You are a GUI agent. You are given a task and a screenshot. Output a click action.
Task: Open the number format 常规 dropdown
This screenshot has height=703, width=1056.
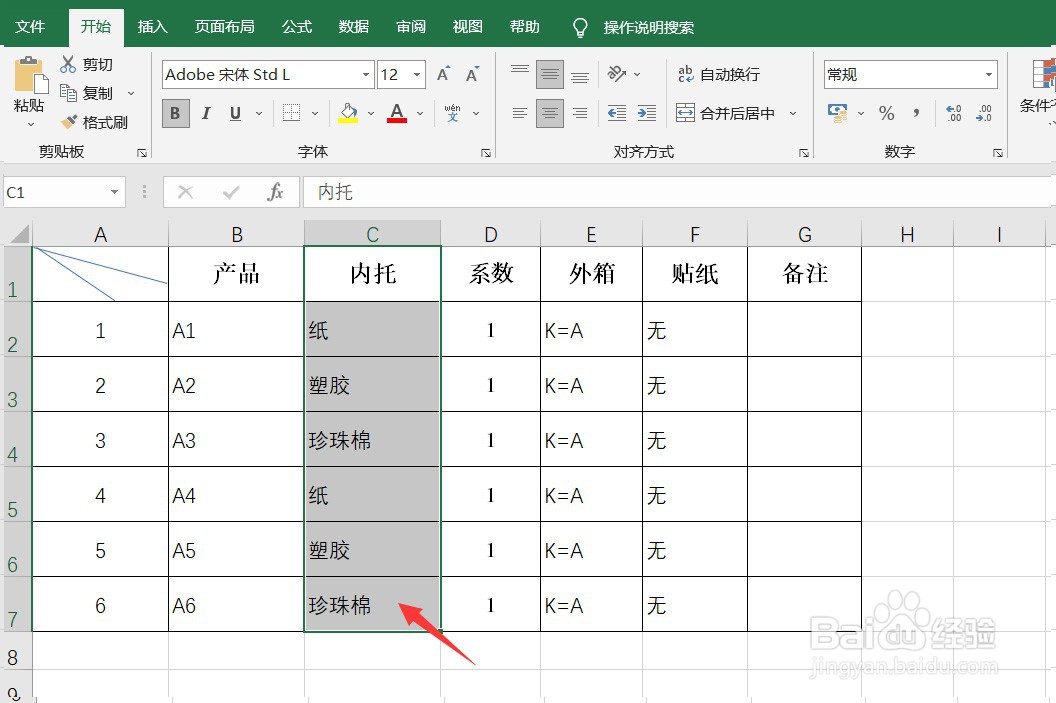[989, 75]
